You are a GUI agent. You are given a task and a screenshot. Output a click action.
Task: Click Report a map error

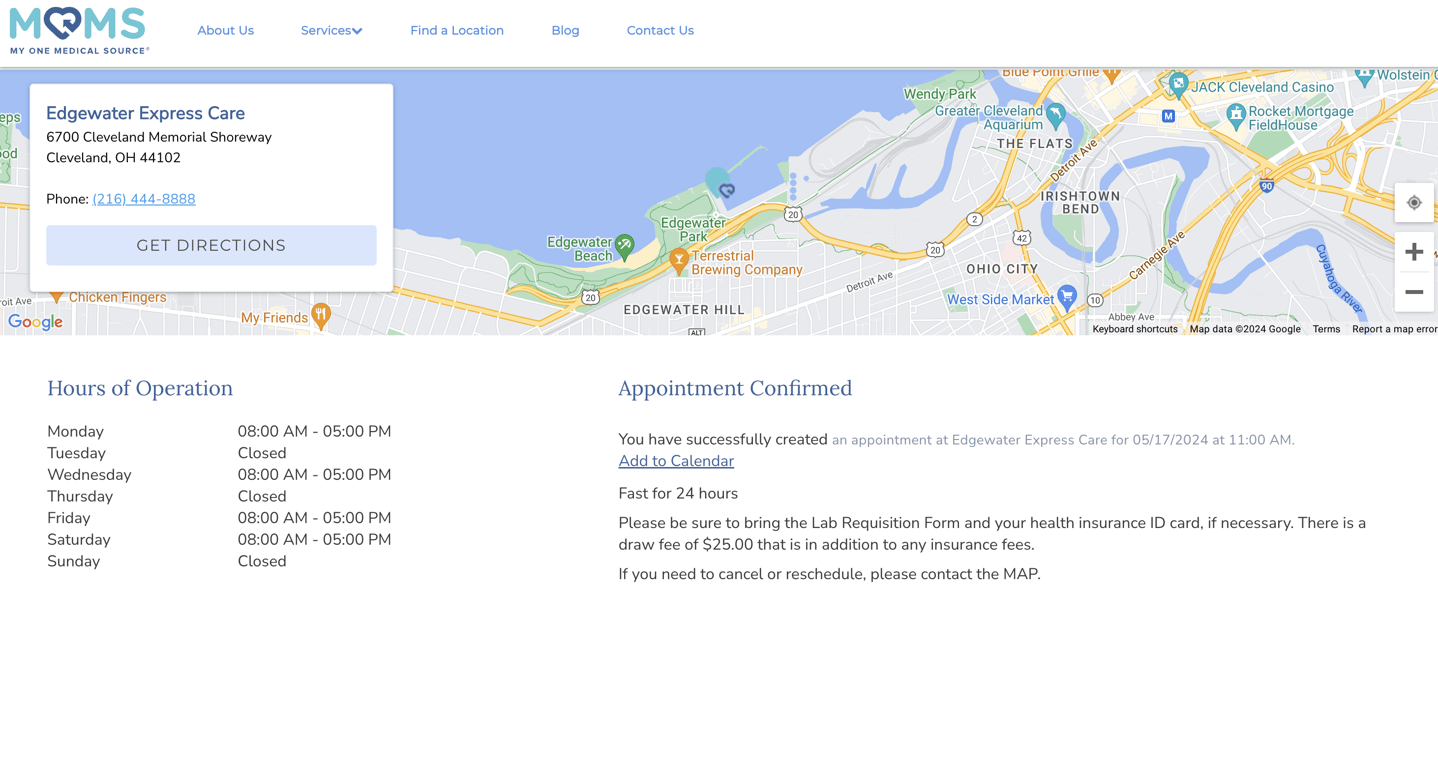tap(1394, 328)
